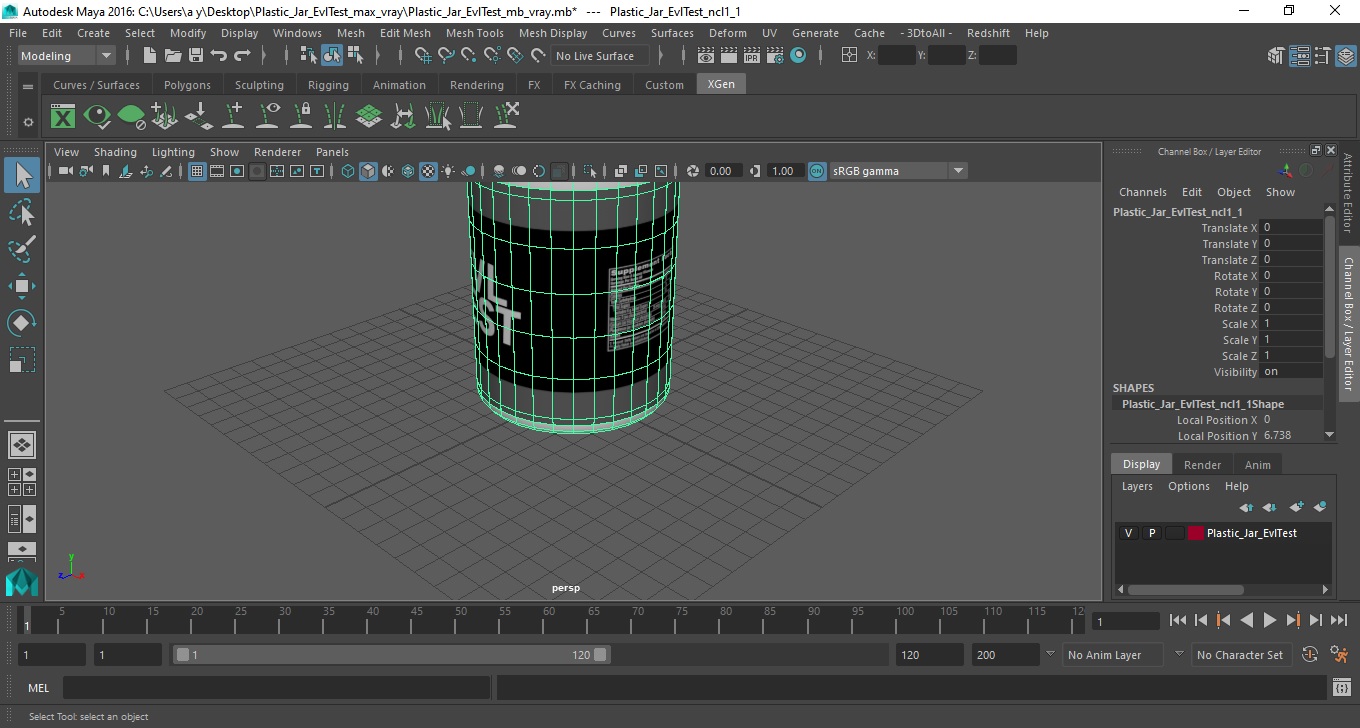This screenshot has height=728, width=1360.
Task: Open the viewport Shading menu
Action: (115, 152)
